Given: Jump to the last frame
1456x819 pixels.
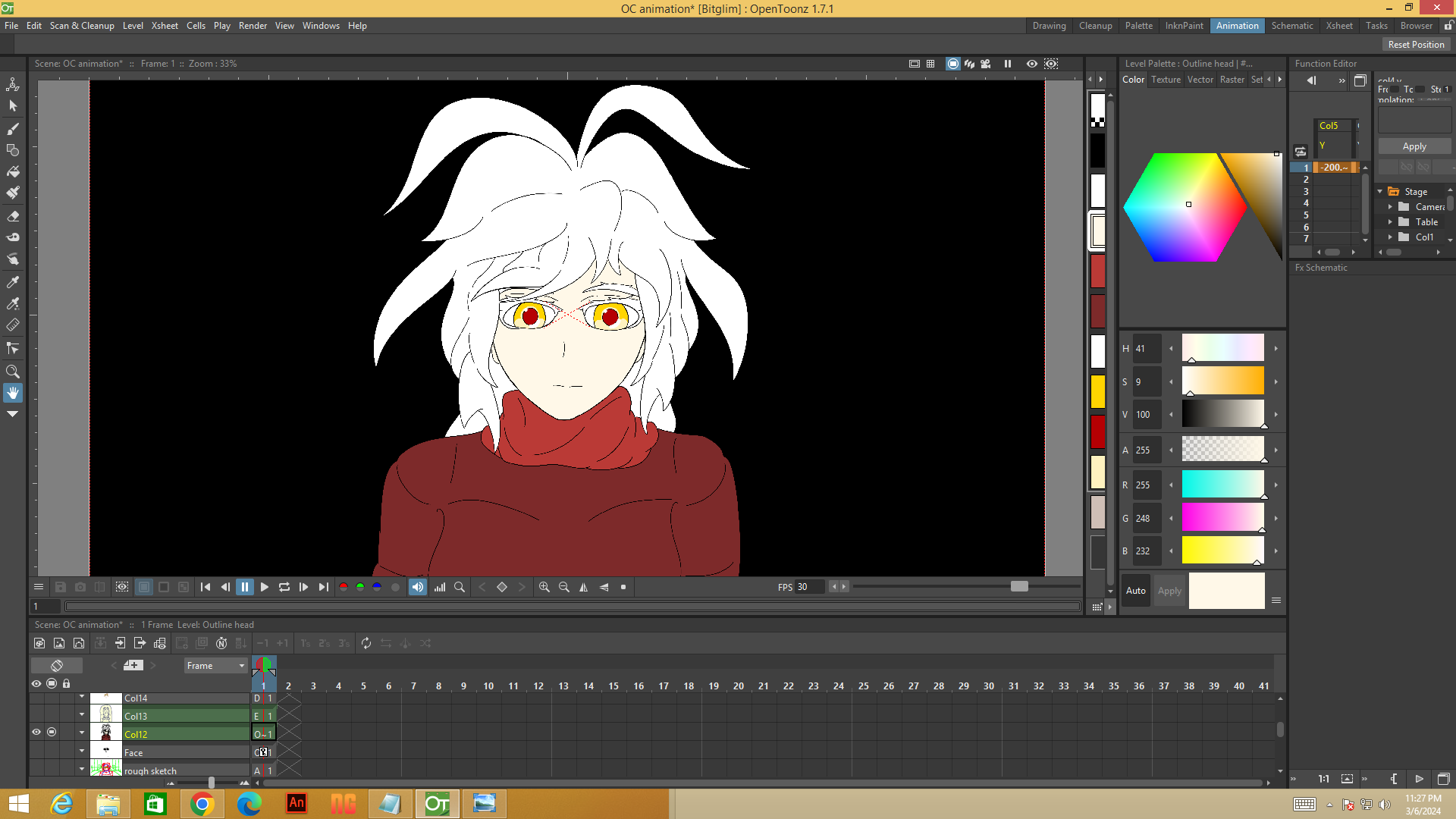Looking at the screenshot, I should pos(324,587).
